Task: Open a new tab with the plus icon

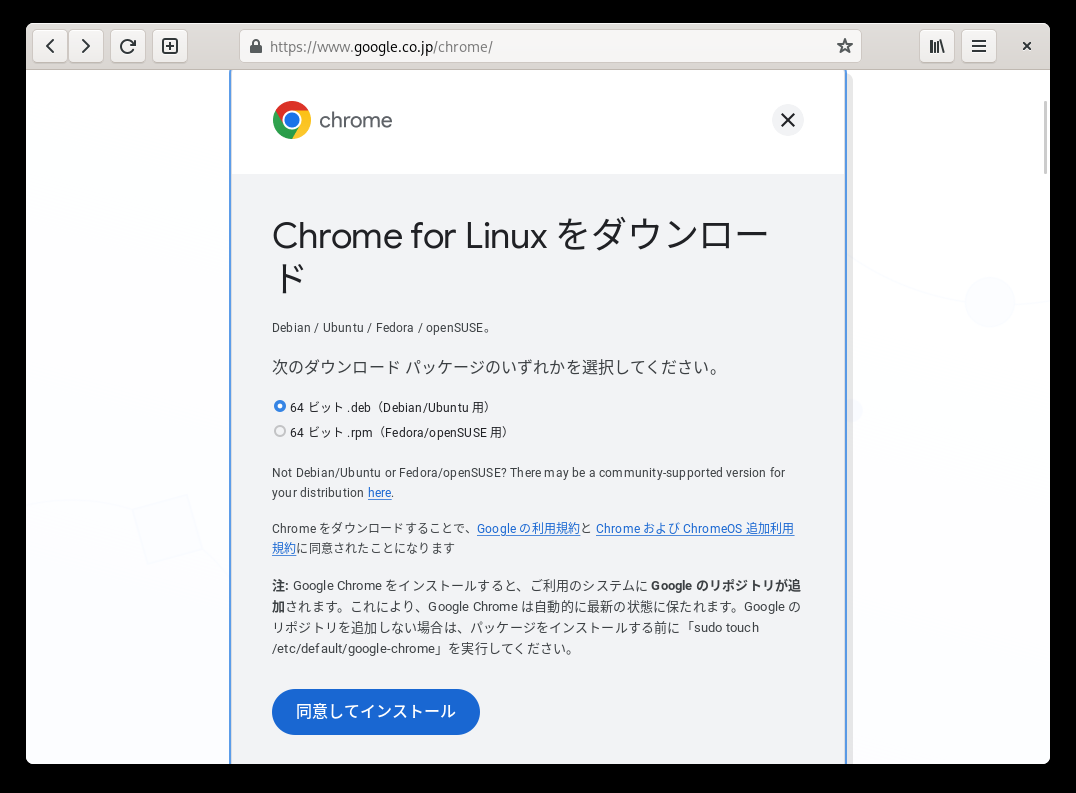Action: [169, 47]
